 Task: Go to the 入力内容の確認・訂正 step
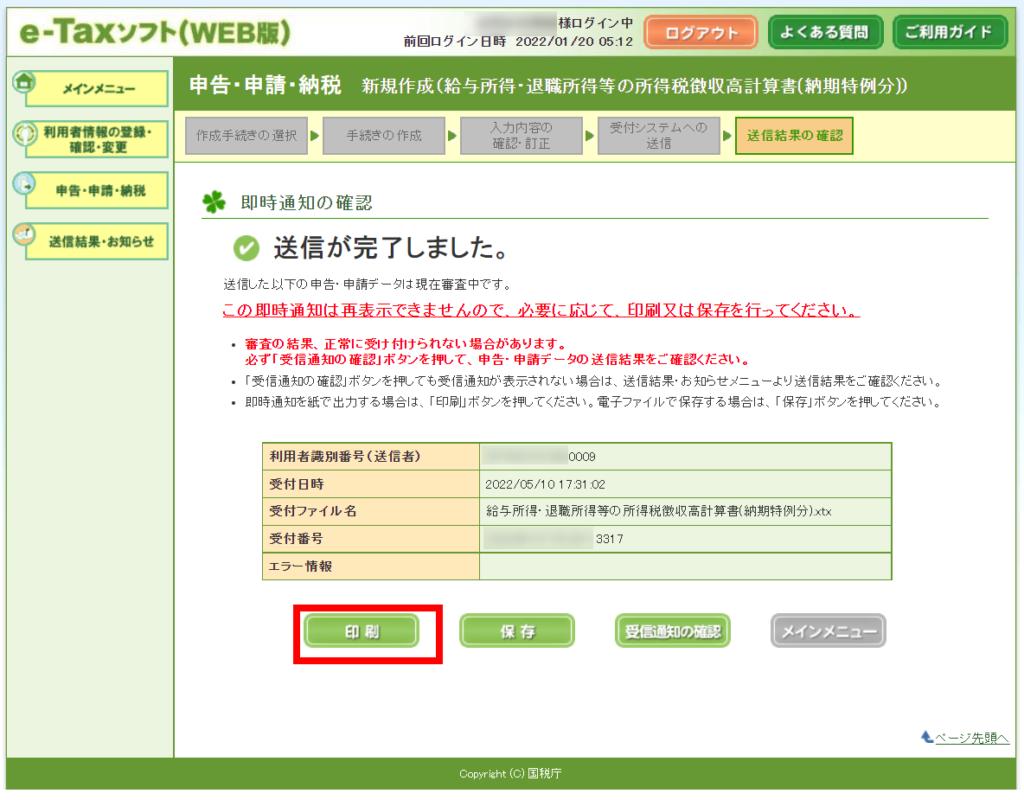coord(521,135)
